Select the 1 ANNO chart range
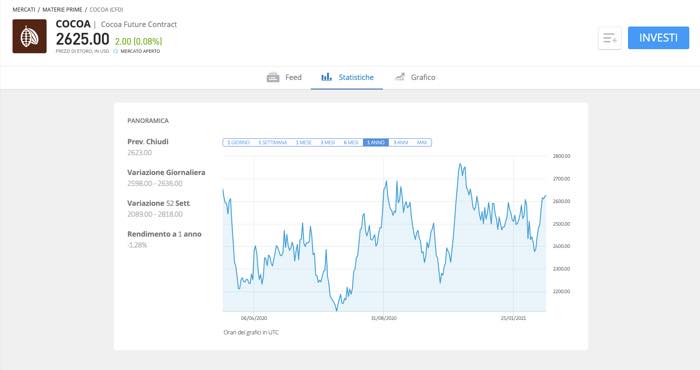 point(376,142)
